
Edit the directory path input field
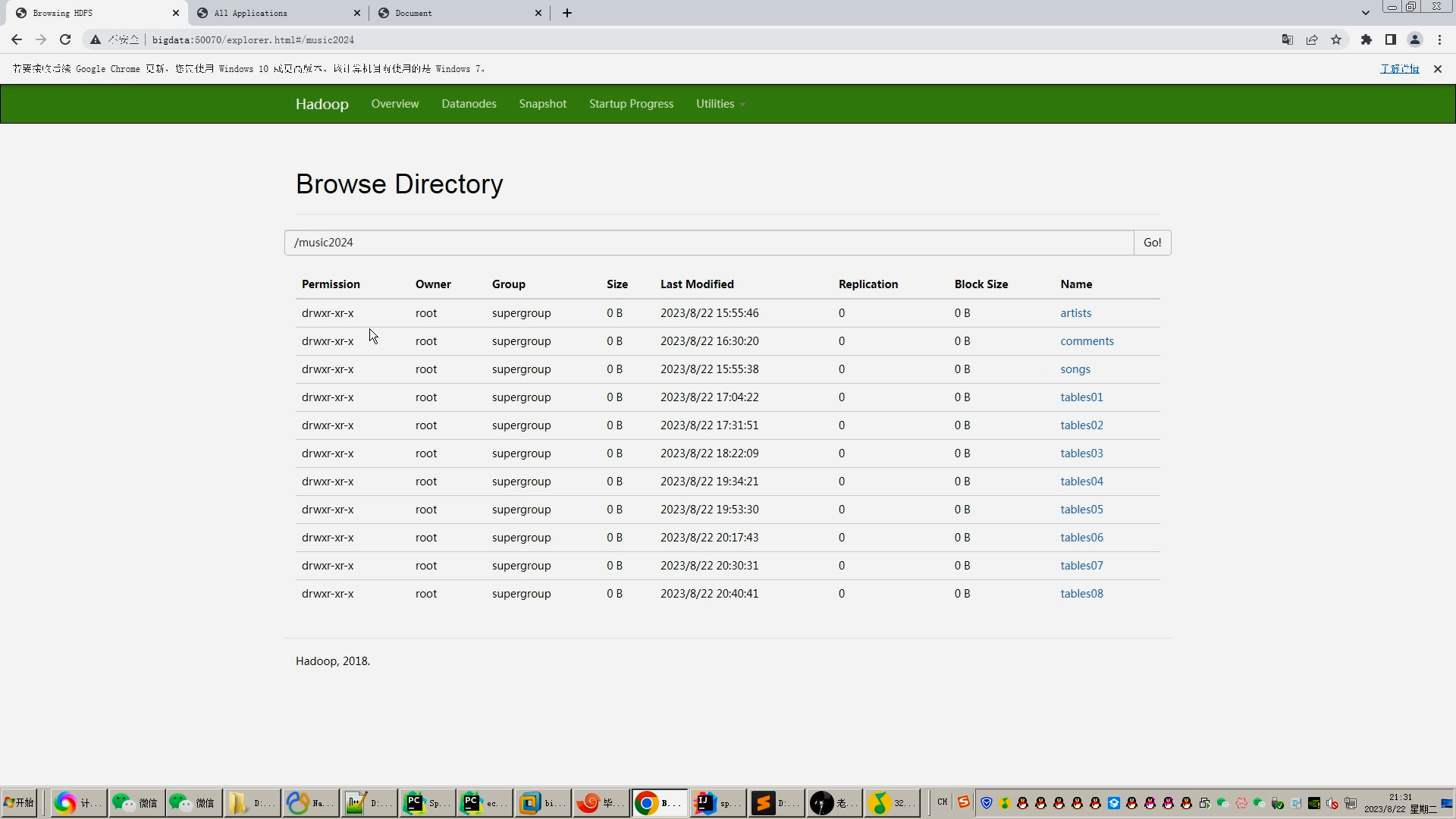click(708, 241)
